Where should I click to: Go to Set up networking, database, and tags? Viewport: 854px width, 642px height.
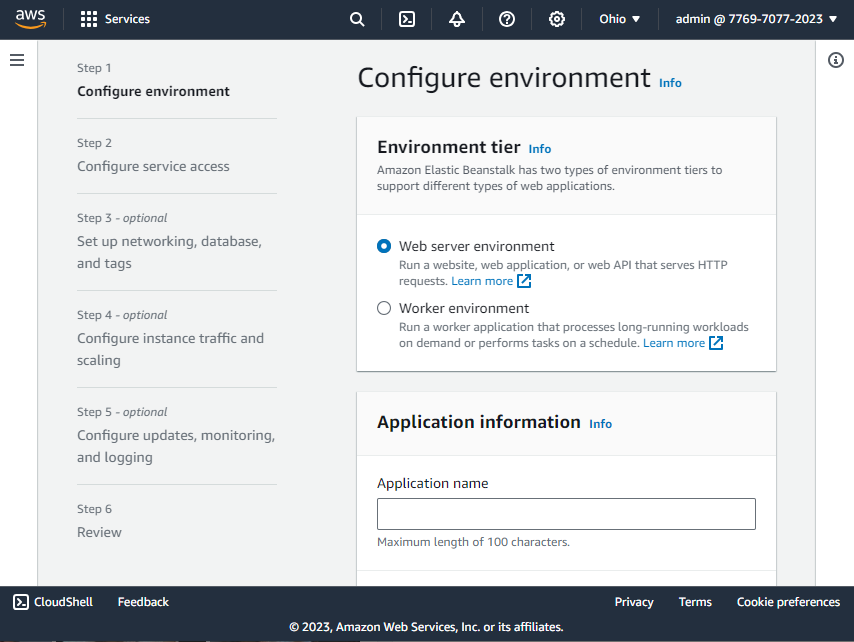coord(169,252)
